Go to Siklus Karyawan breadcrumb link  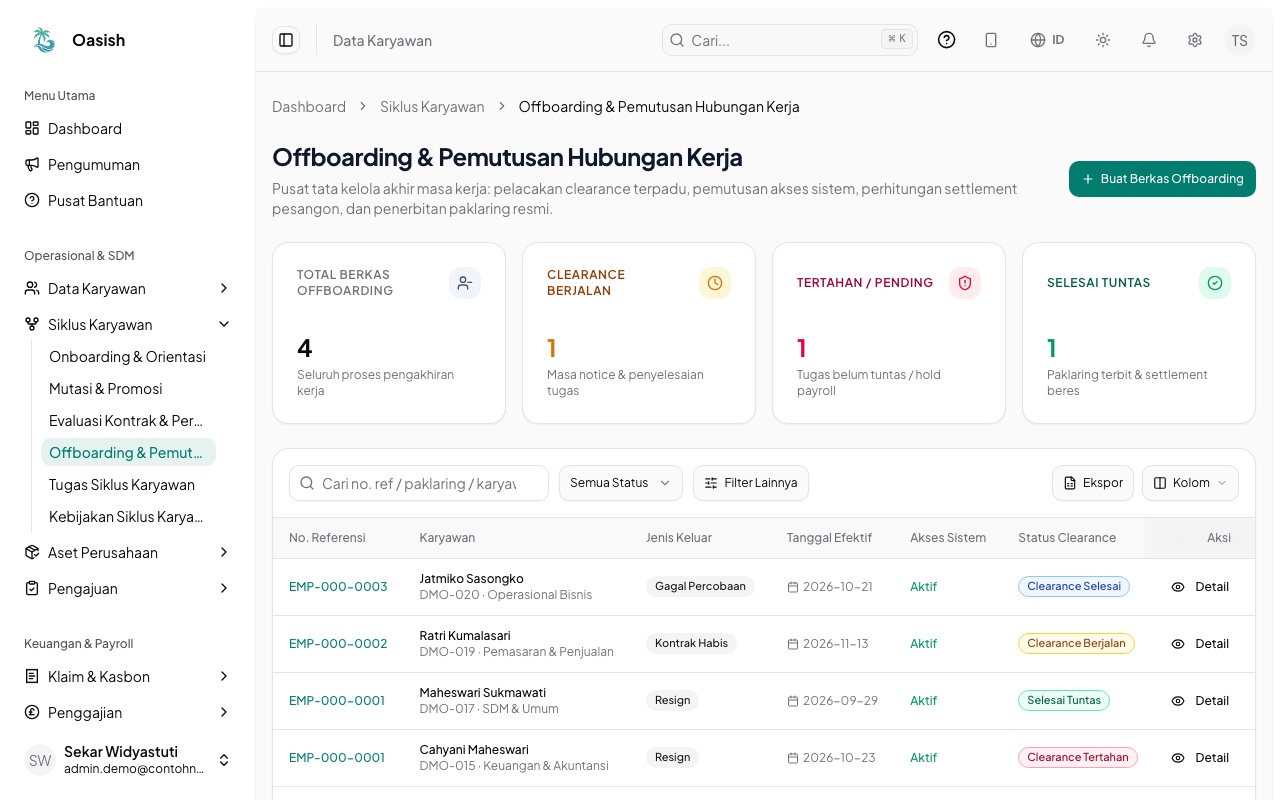[x=432, y=107]
